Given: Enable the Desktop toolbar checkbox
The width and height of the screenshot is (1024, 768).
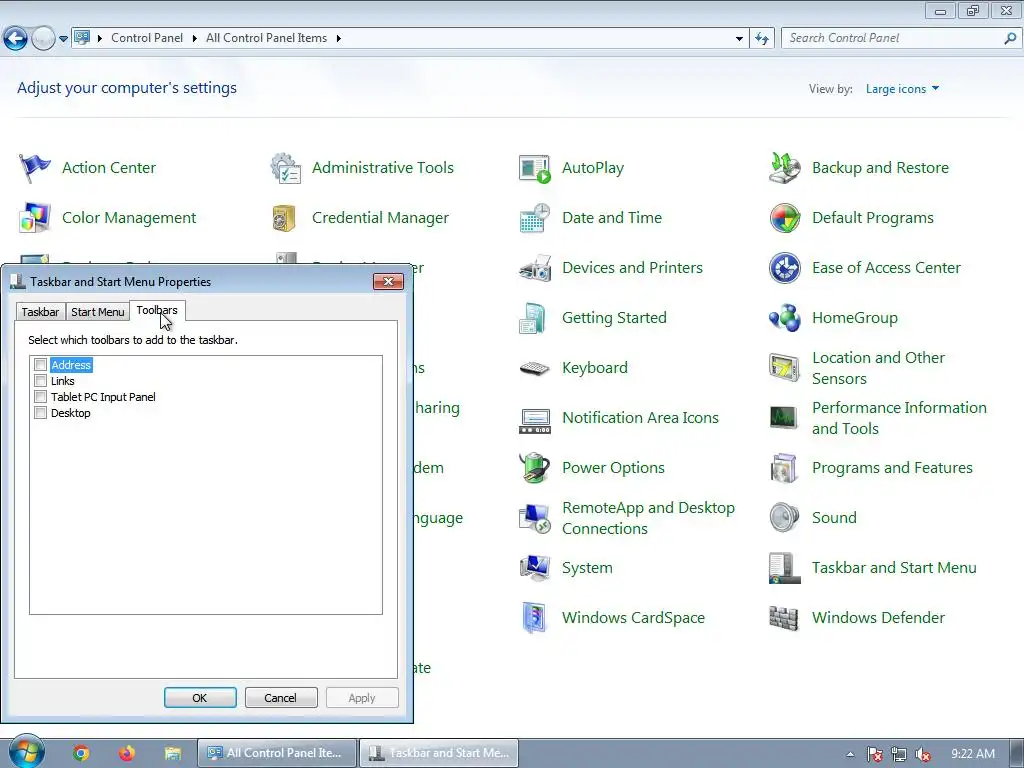Looking at the screenshot, I should pos(40,413).
